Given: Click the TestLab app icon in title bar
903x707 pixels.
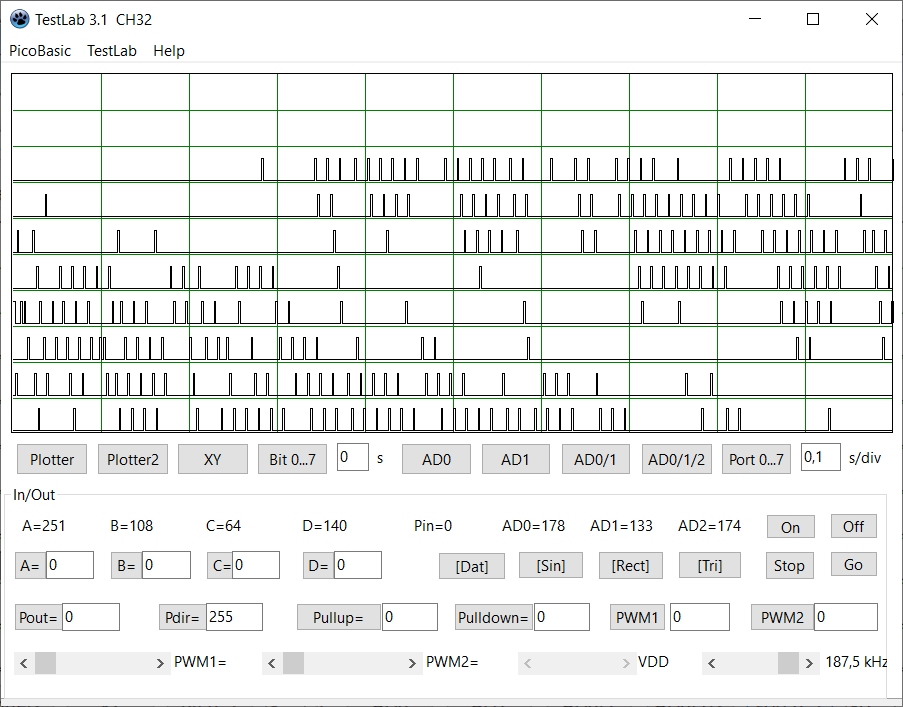Looking at the screenshot, I should 19,19.
